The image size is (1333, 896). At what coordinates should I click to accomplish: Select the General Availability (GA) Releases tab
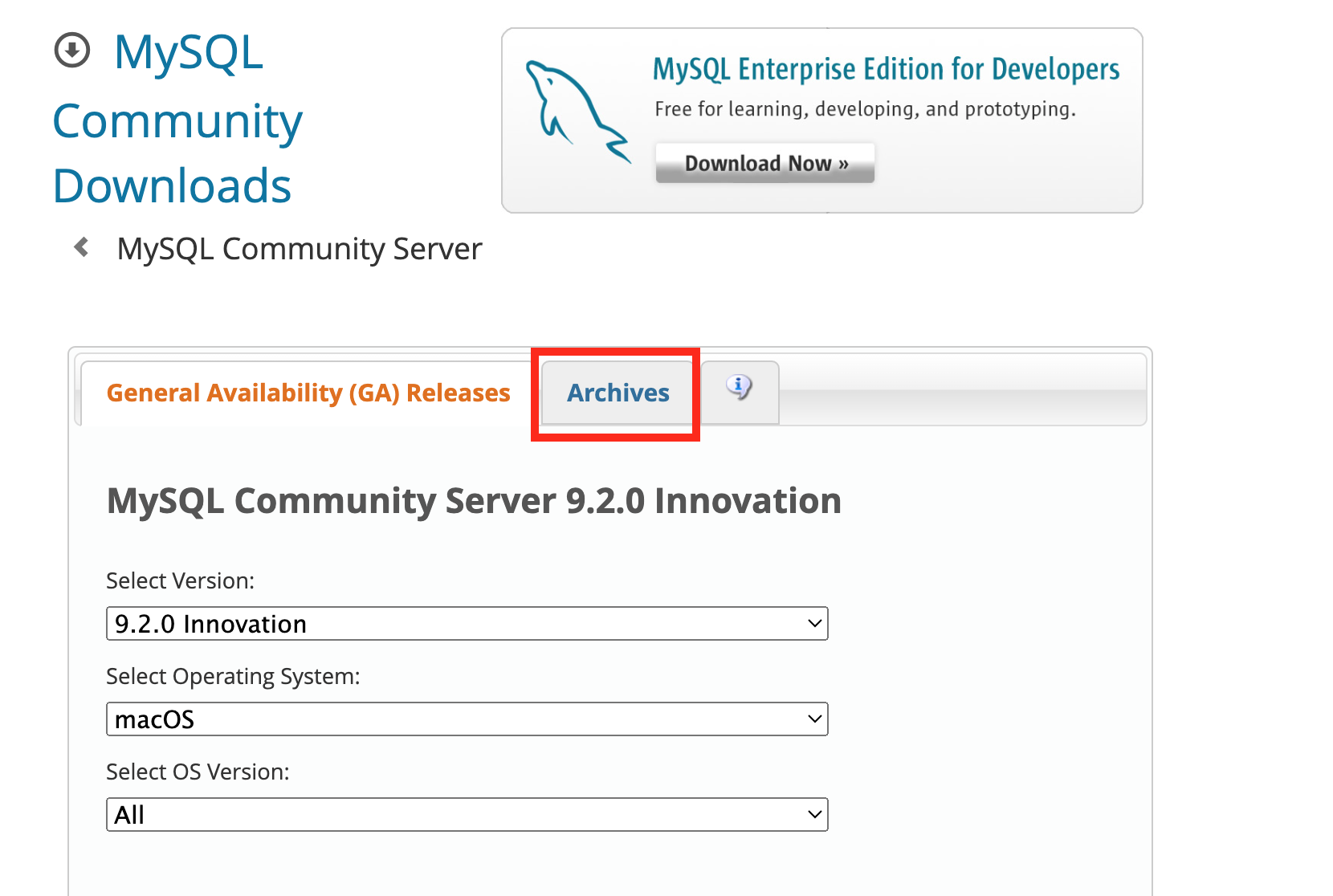(308, 393)
